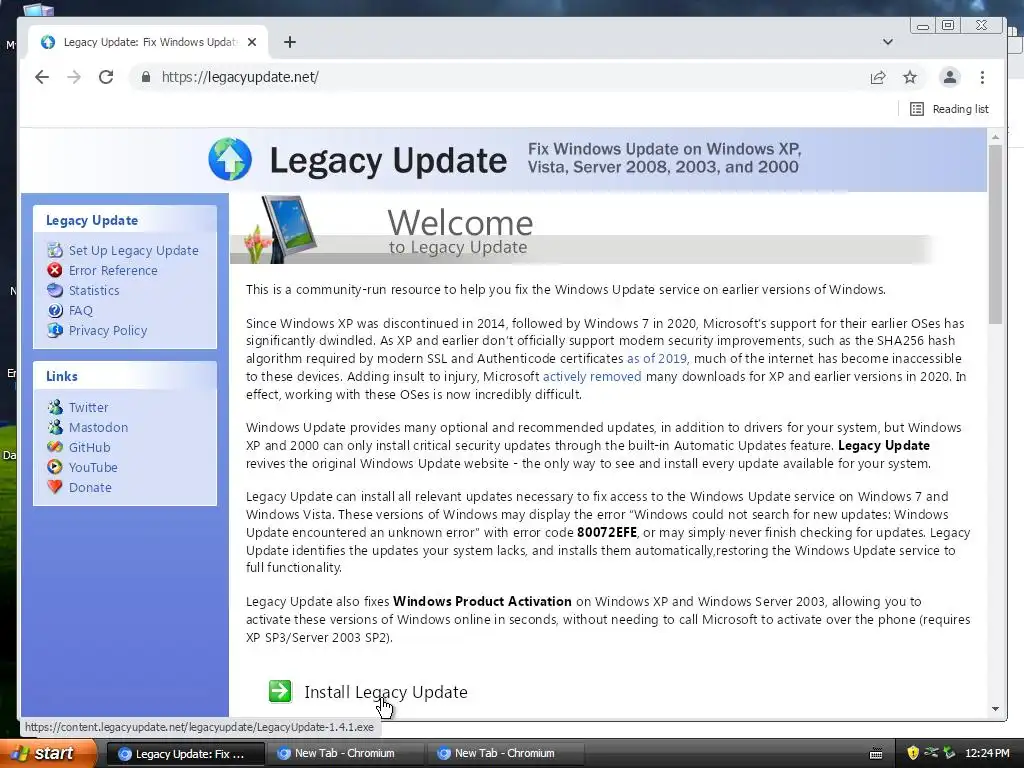
Task: Click the FAQ question mark icon
Action: (x=55, y=310)
